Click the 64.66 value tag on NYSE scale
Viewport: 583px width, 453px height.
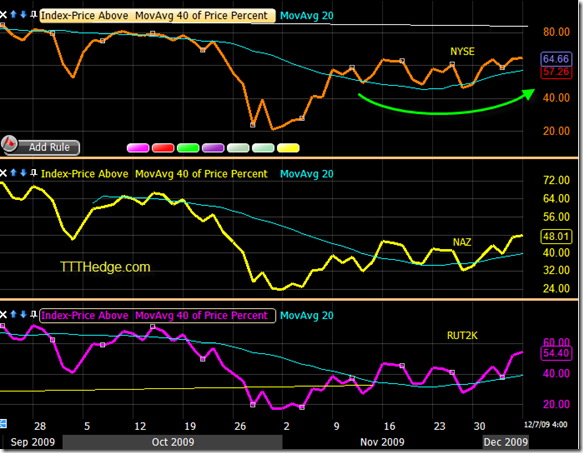[x=556, y=59]
